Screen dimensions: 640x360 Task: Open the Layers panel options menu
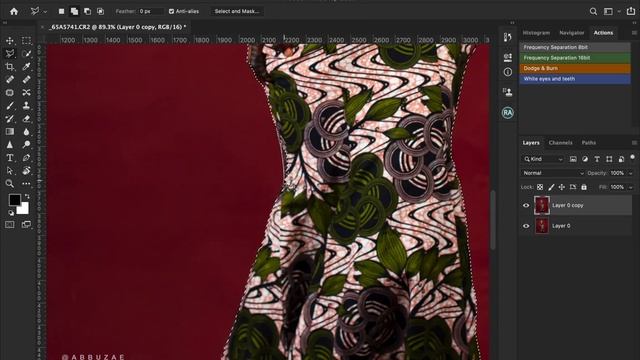click(x=634, y=143)
